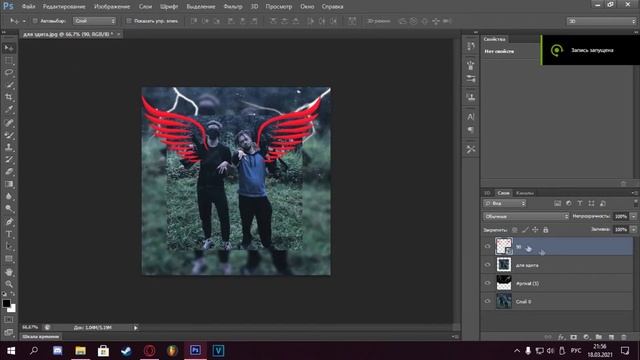Select the Hand tool
The height and width of the screenshot is (360, 640).
tap(9, 272)
